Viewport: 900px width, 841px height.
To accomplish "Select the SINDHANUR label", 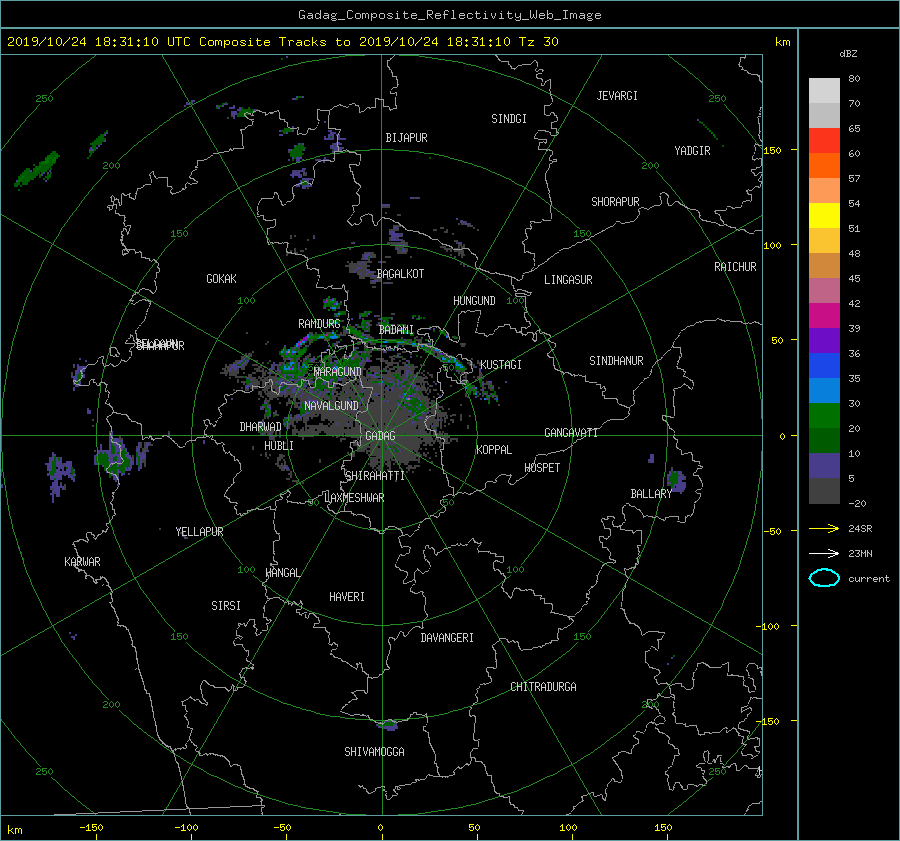I will pos(616,361).
